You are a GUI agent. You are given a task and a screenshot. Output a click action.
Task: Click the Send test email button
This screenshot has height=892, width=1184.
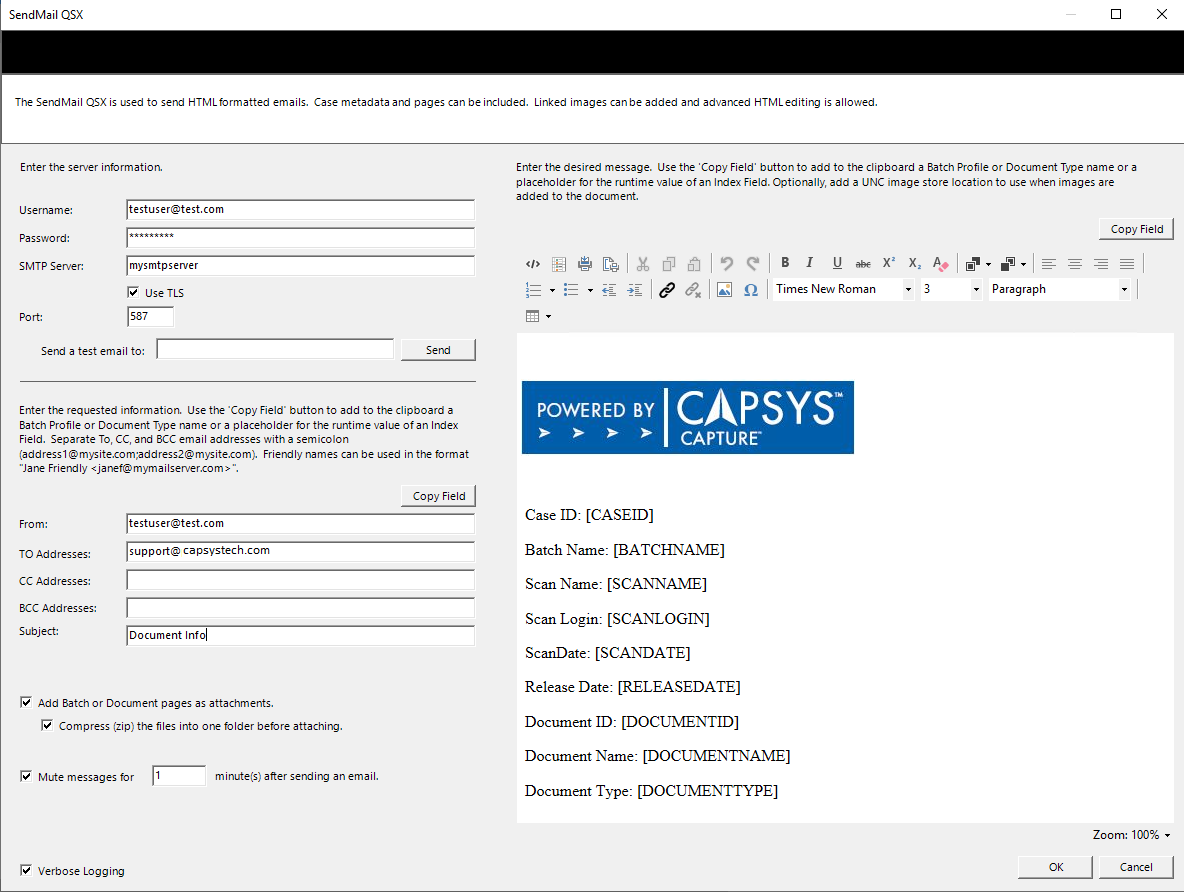coord(438,350)
